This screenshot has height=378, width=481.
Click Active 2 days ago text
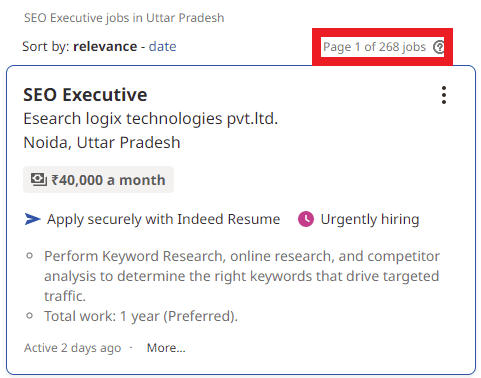pos(72,348)
